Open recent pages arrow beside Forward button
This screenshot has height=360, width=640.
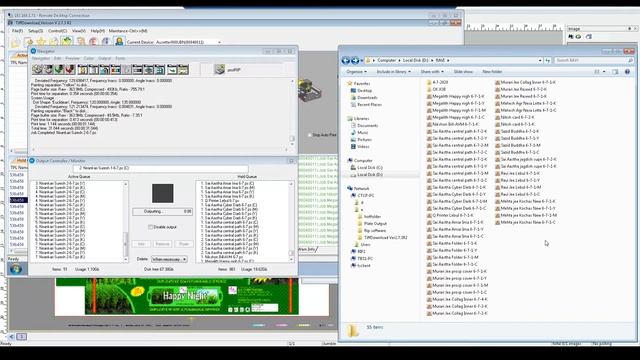pos(362,60)
